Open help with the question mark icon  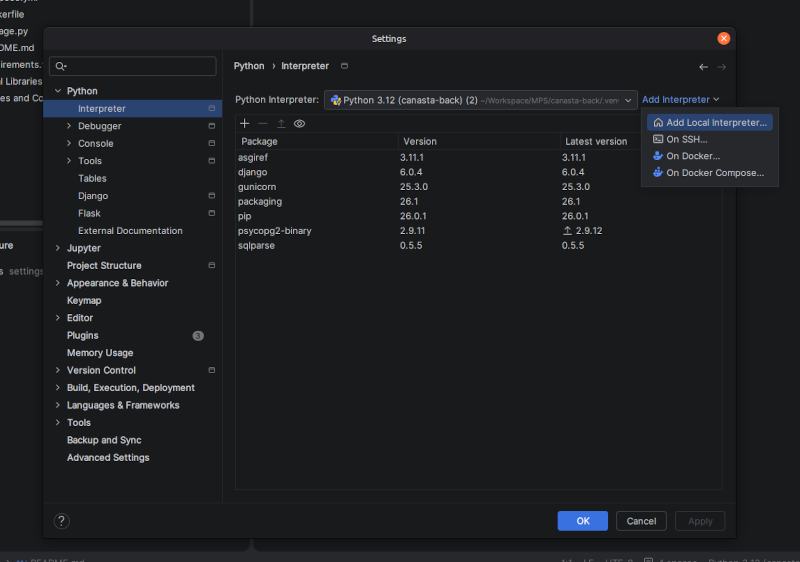tap(62, 521)
